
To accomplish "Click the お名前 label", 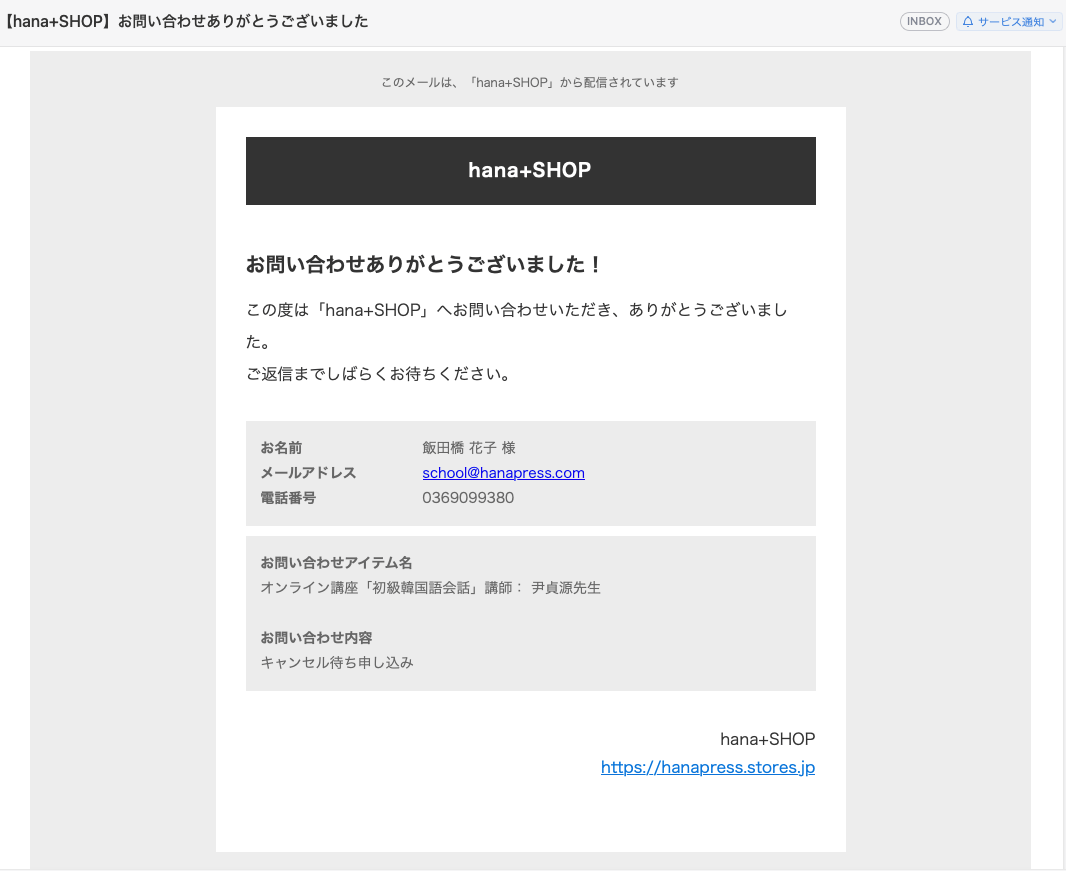I will [x=281, y=447].
